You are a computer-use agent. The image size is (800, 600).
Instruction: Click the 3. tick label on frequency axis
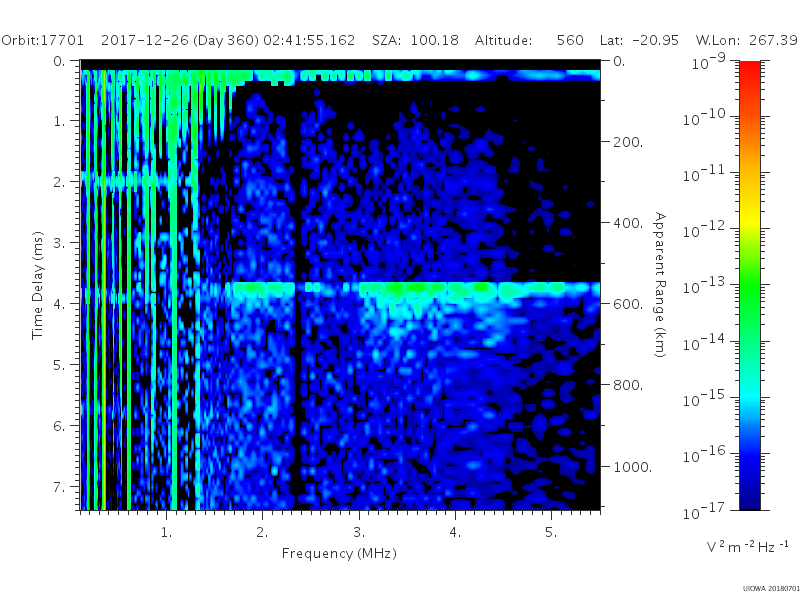coord(359,533)
